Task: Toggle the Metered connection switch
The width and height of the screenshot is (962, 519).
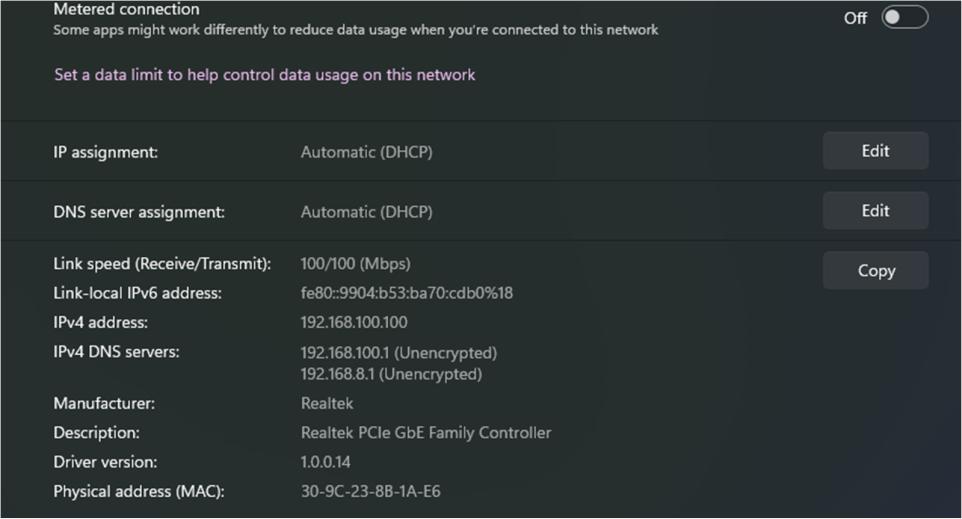Action: pyautogui.click(x=904, y=17)
